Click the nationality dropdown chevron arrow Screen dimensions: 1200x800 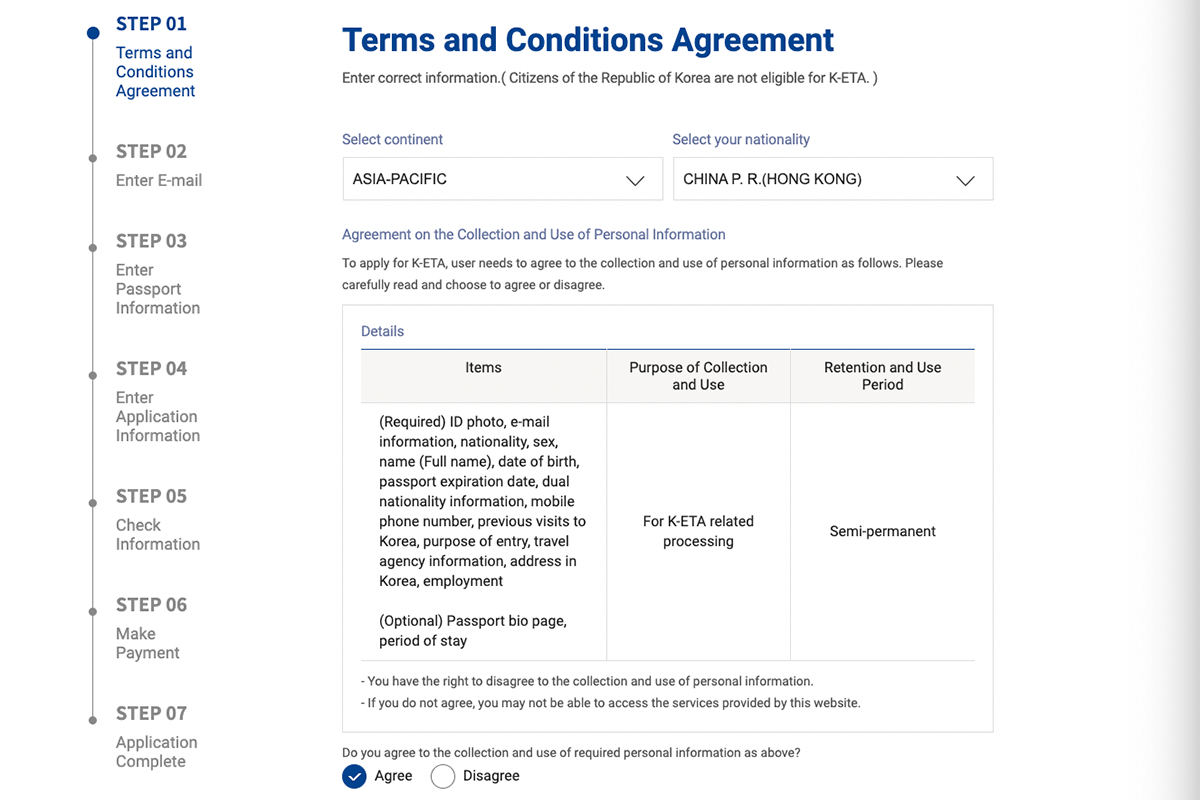(x=965, y=180)
